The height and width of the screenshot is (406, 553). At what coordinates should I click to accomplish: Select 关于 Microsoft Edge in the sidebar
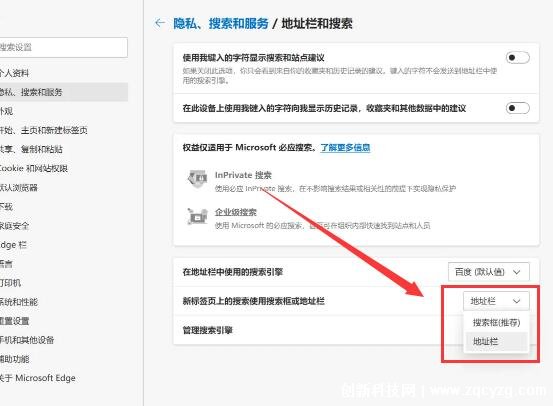(x=63, y=378)
